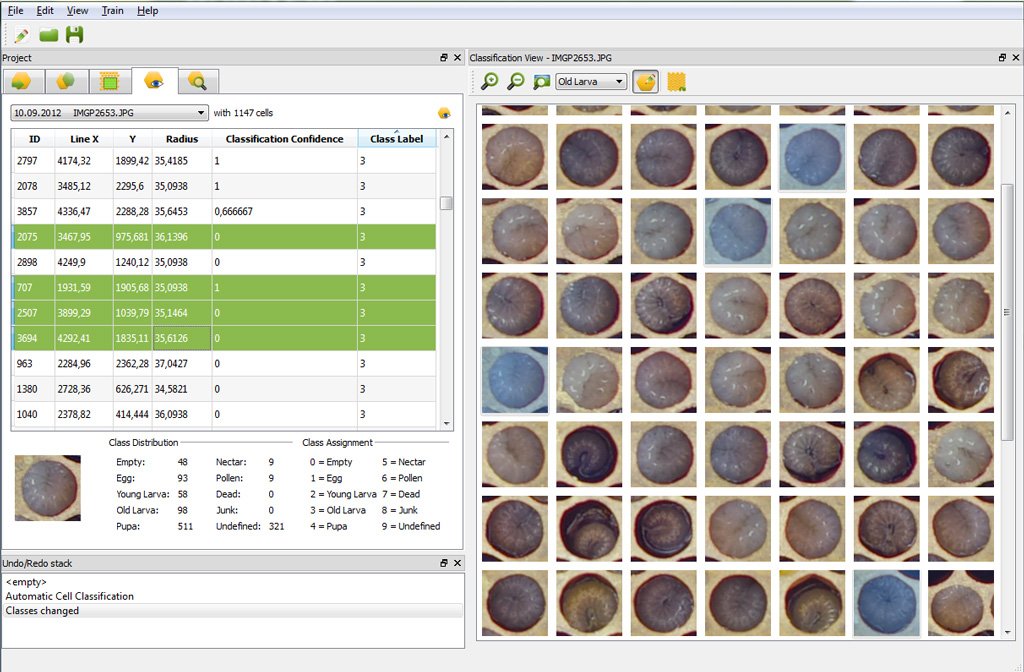The width and height of the screenshot is (1024, 672).
Task: Sort table by Class Label column header
Action: pyautogui.click(x=396, y=139)
